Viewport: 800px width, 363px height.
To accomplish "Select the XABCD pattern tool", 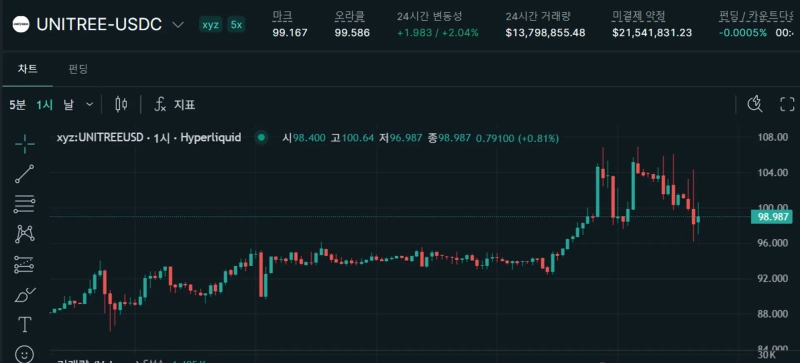I will point(24,234).
